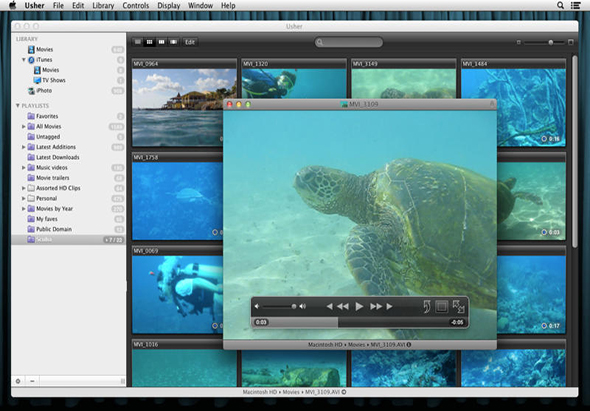Image resolution: width=590 pixels, height=411 pixels.
Task: Switch to cover flow view icon
Action: 173,42
